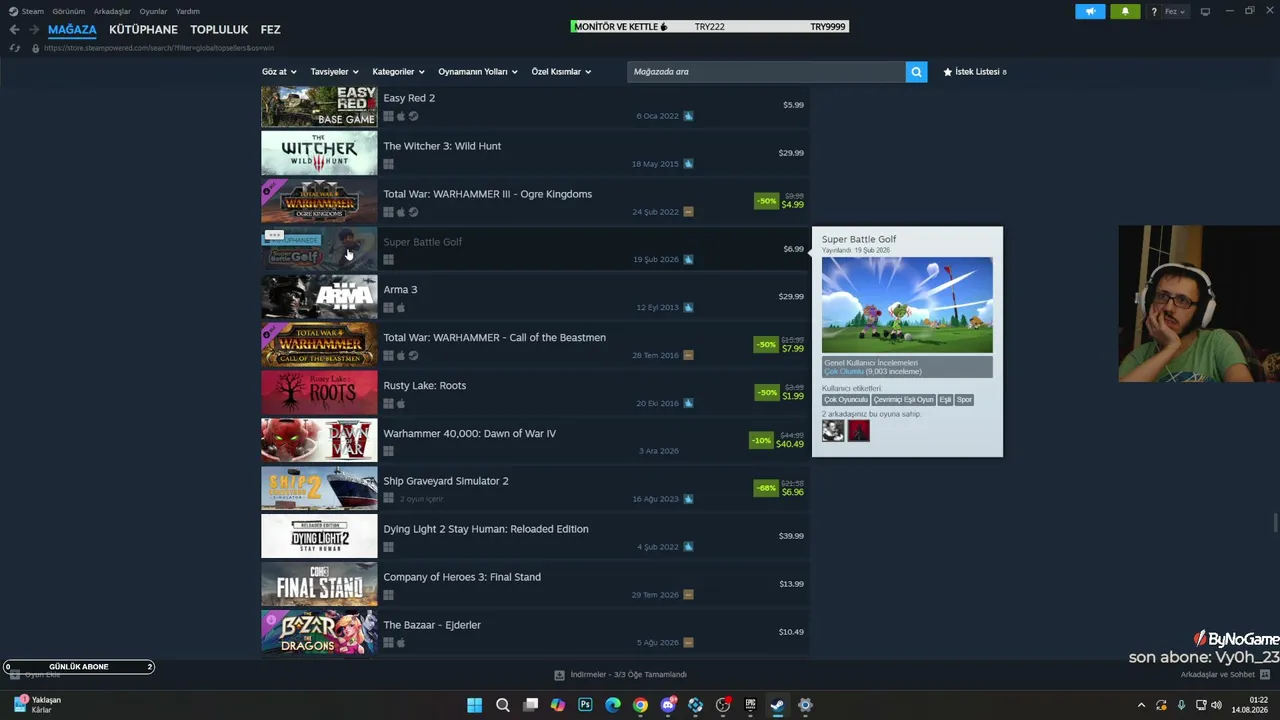Open Windows Start menu
Image resolution: width=1280 pixels, height=720 pixels.
(x=475, y=705)
